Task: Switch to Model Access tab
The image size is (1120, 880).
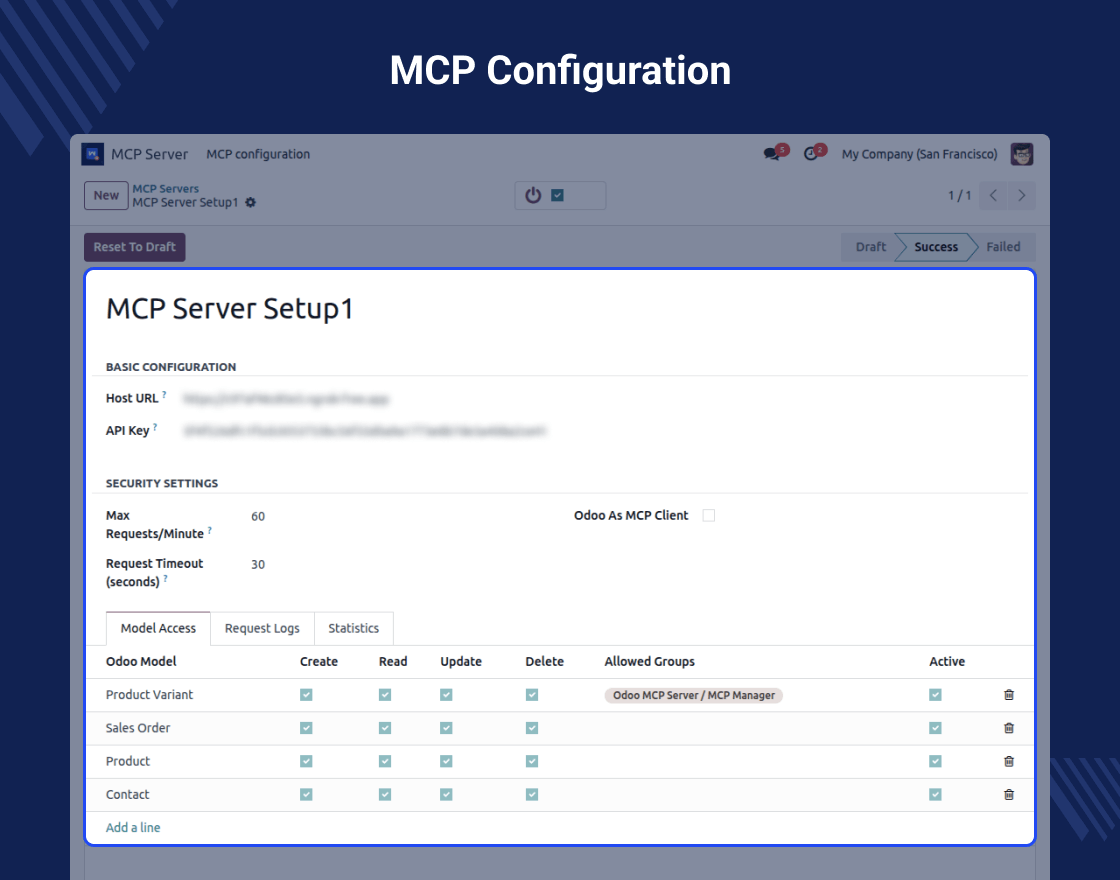Action: click(158, 629)
